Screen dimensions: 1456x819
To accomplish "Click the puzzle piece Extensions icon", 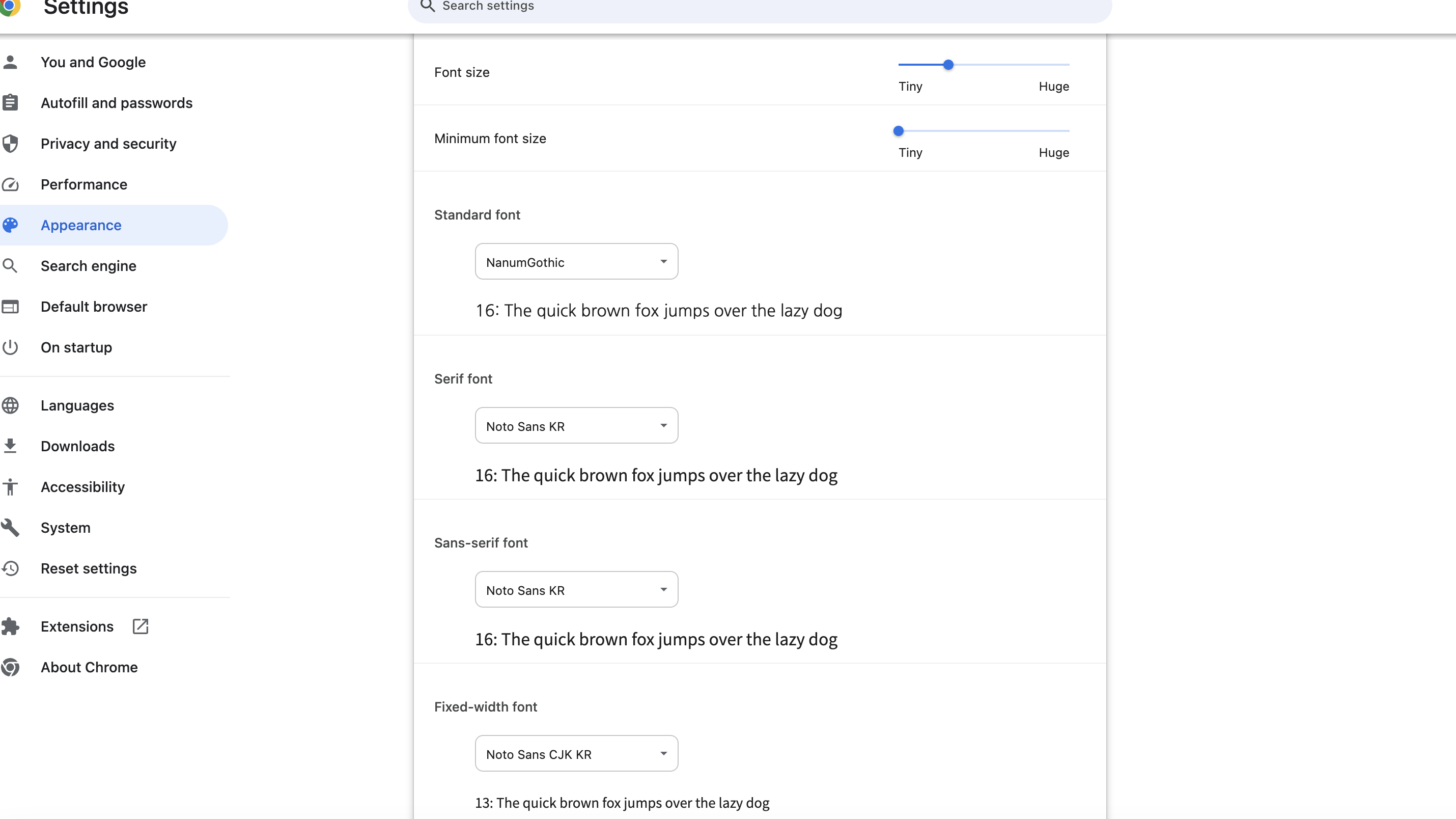I will point(10,626).
